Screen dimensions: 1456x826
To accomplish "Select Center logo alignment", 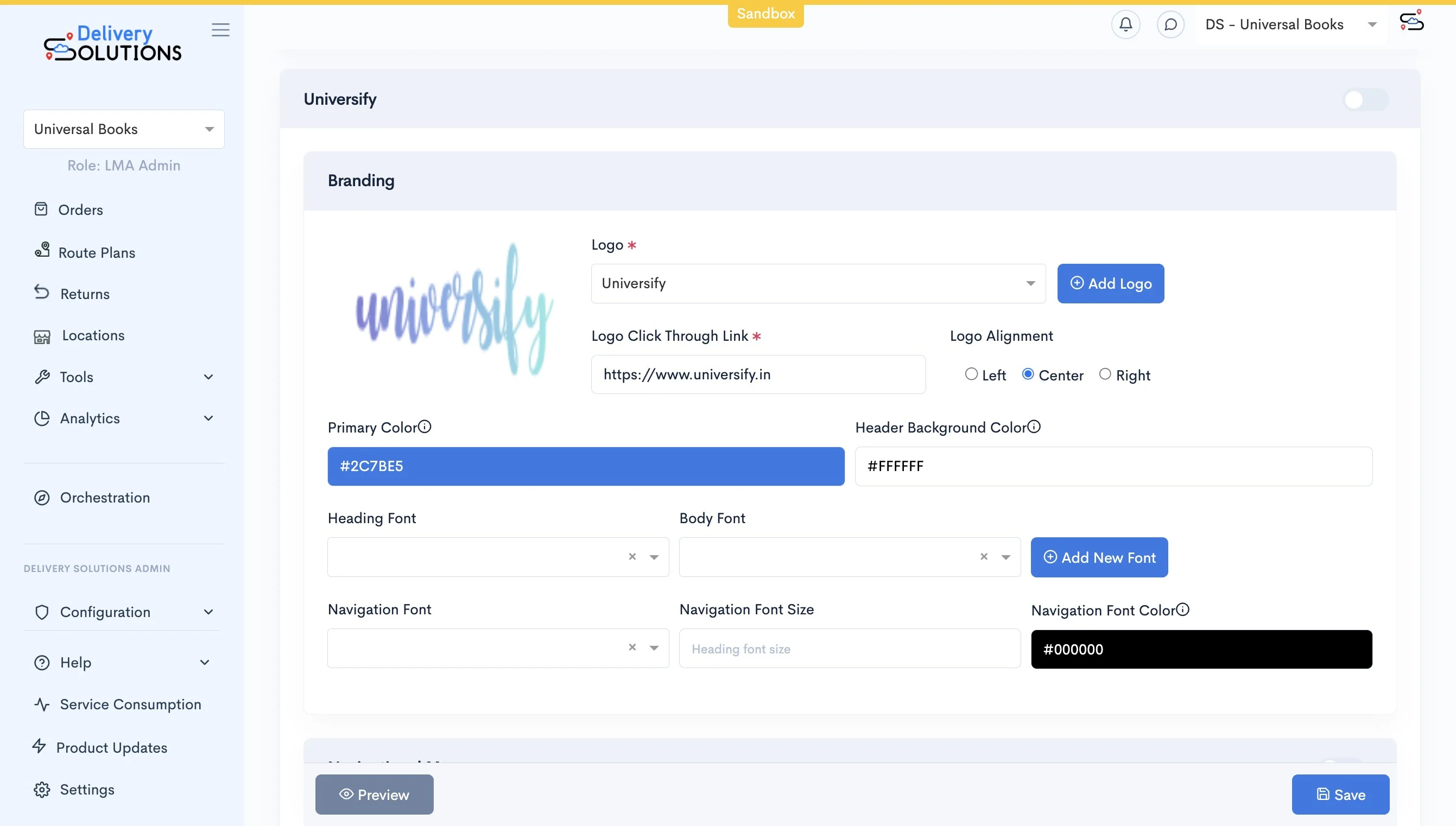I will (x=1028, y=374).
